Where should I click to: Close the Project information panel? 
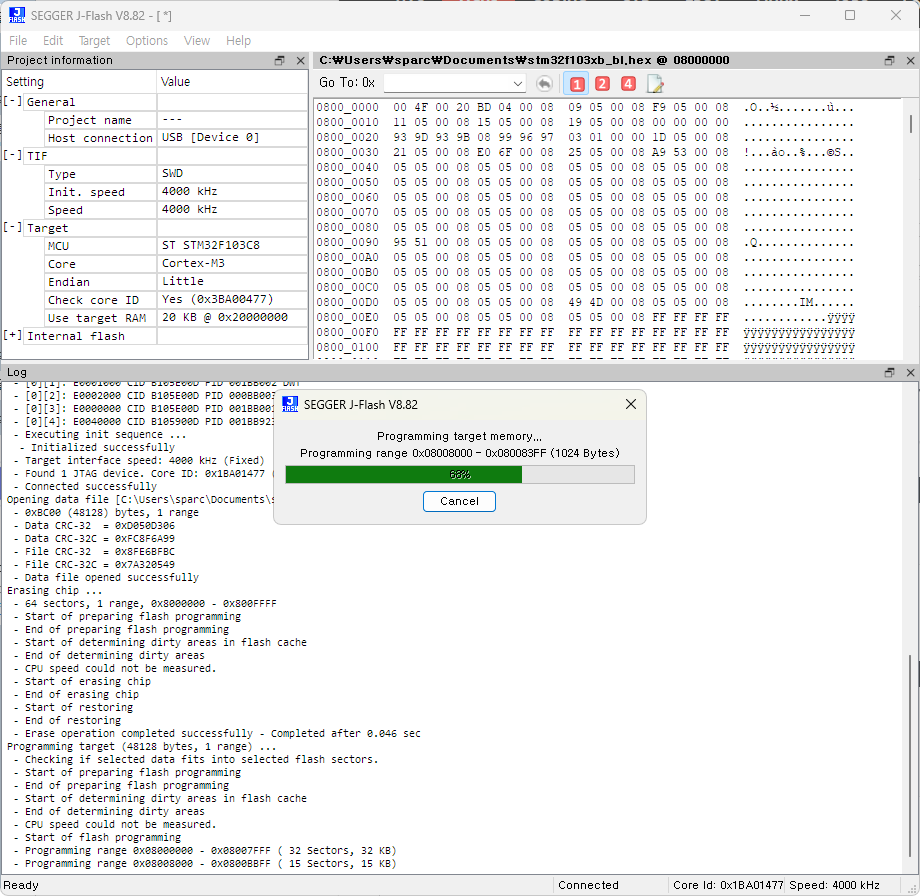(x=300, y=61)
